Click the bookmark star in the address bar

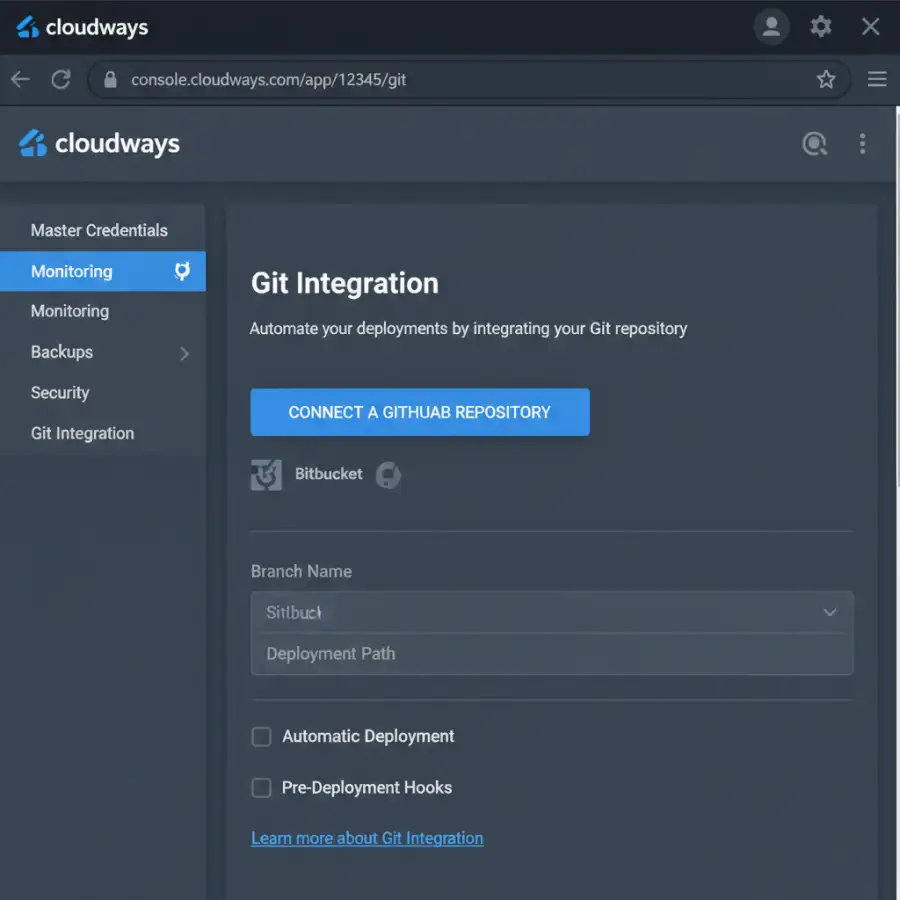click(x=826, y=79)
